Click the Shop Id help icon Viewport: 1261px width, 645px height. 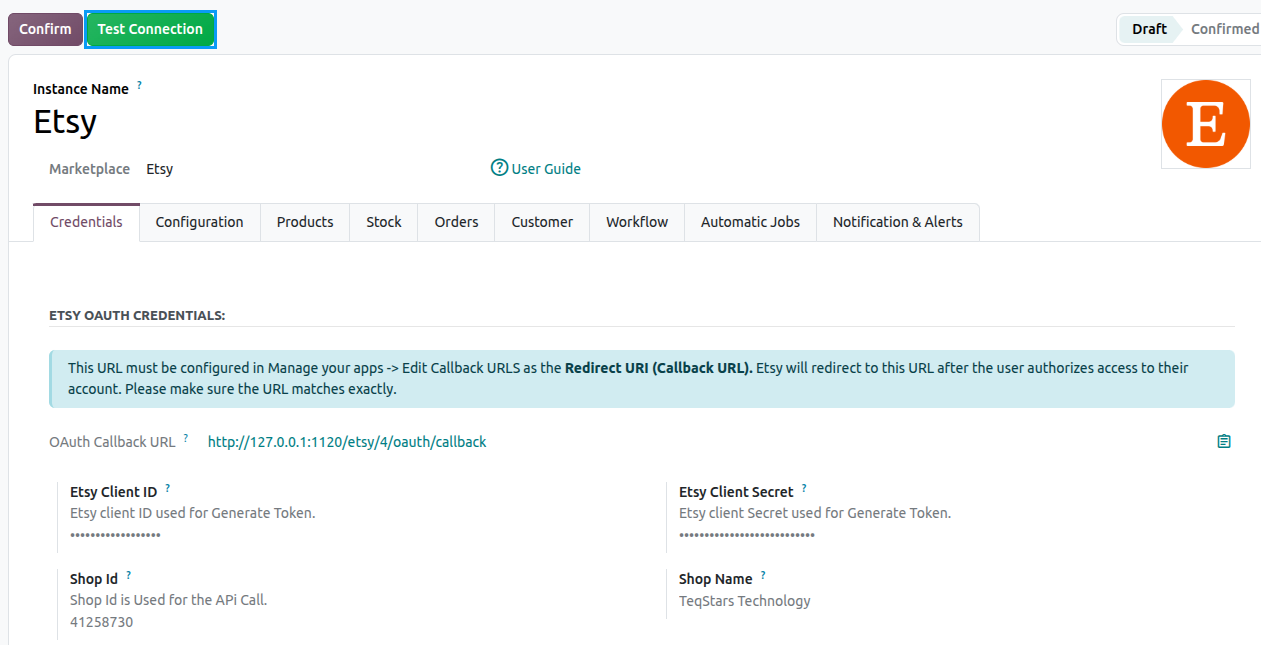coord(129,575)
